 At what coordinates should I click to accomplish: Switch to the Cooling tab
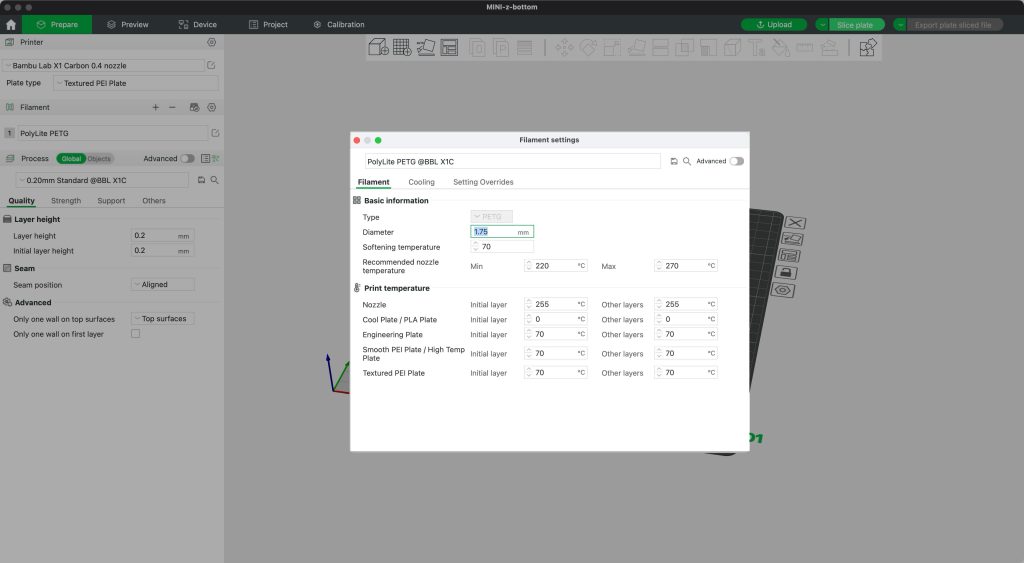pos(421,182)
